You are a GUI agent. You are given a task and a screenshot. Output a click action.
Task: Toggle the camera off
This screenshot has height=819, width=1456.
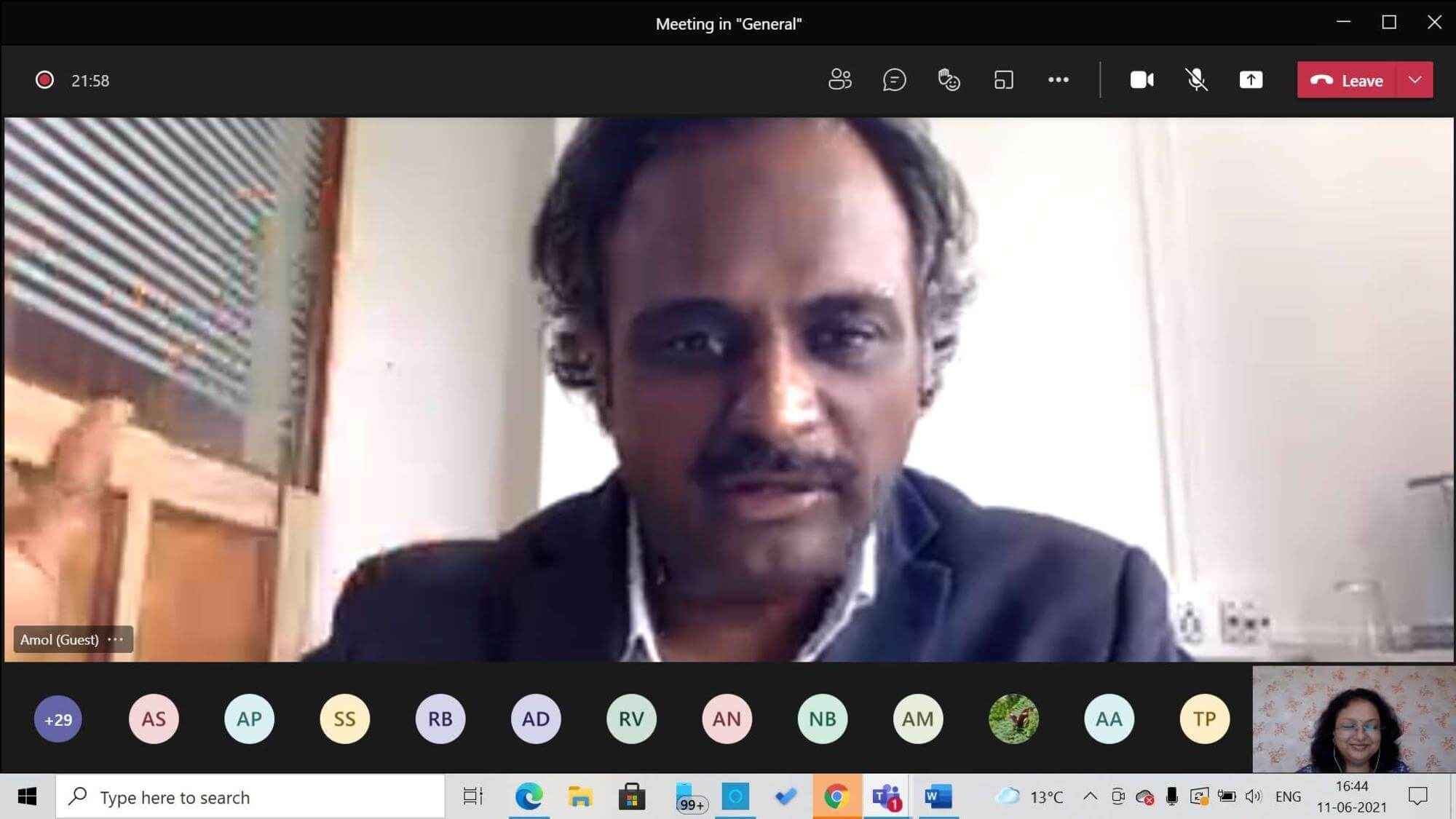(x=1142, y=79)
